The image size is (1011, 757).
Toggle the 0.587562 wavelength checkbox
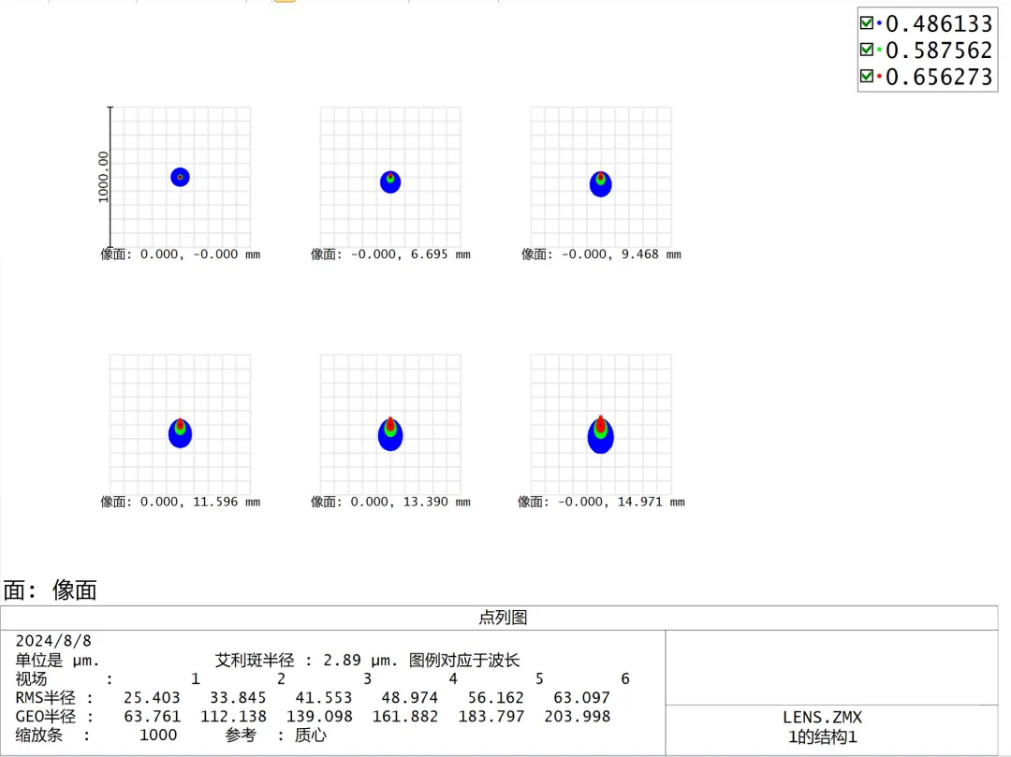866,50
